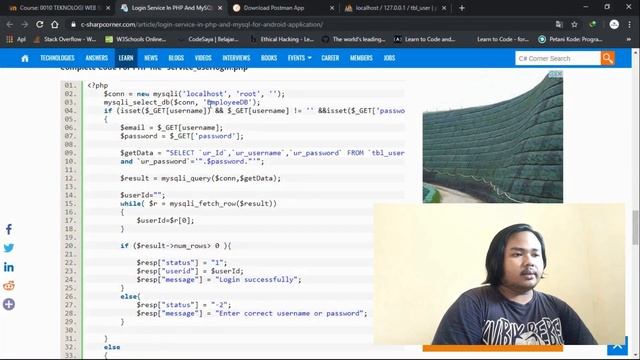Go back using browser back arrow
This screenshot has height=360, width=640.
click(x=10, y=24)
